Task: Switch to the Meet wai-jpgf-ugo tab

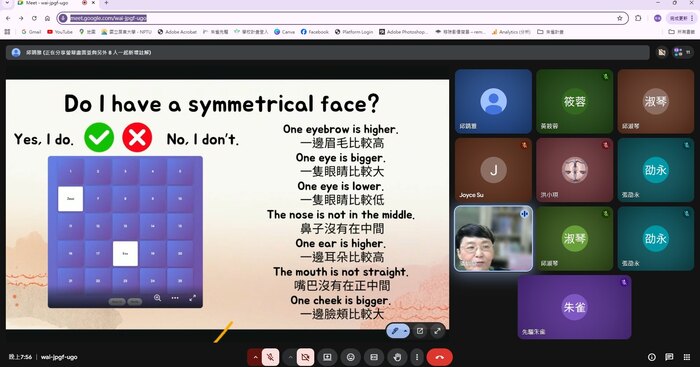Action: (x=56, y=3)
